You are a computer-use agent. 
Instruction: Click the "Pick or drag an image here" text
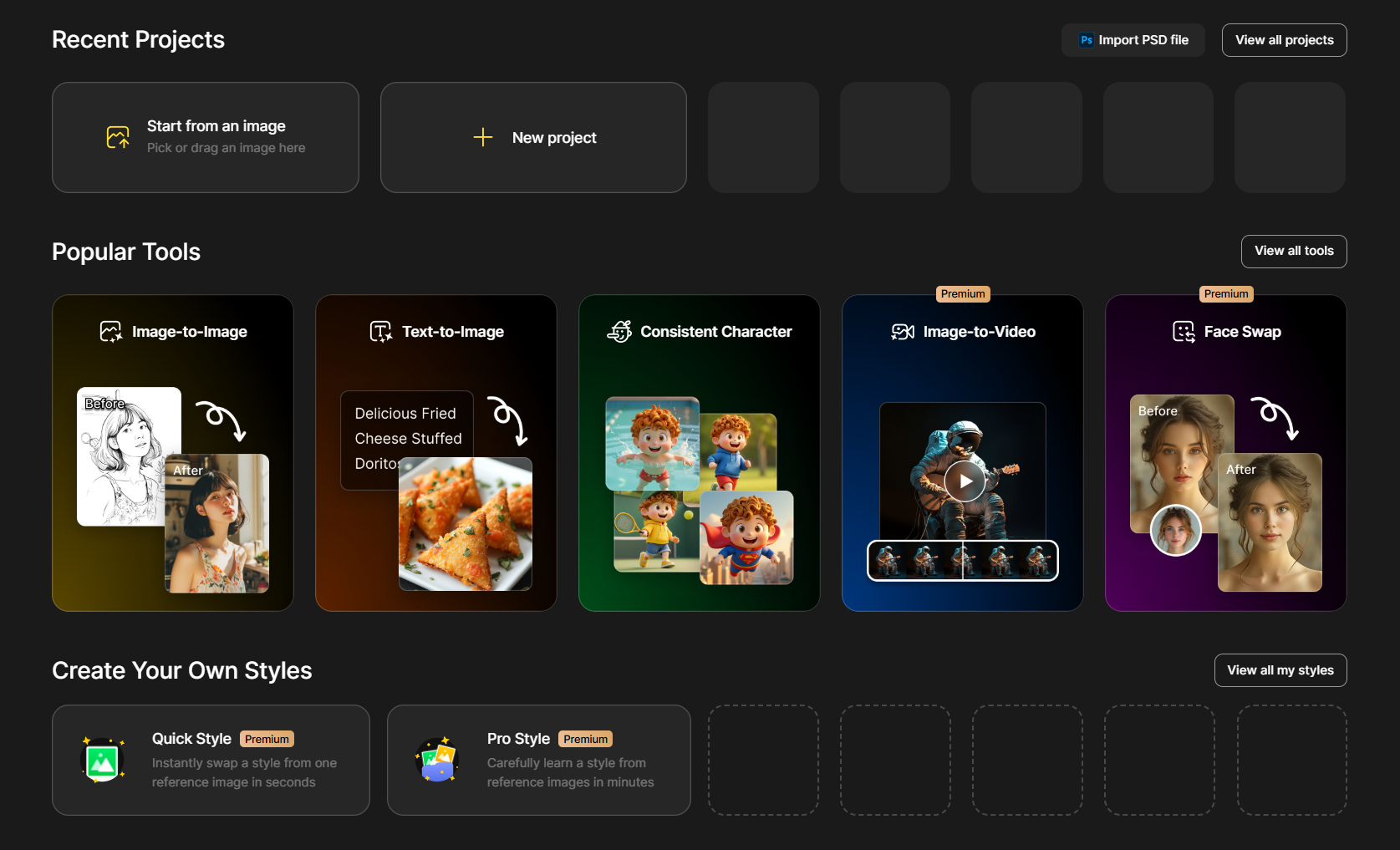(227, 148)
